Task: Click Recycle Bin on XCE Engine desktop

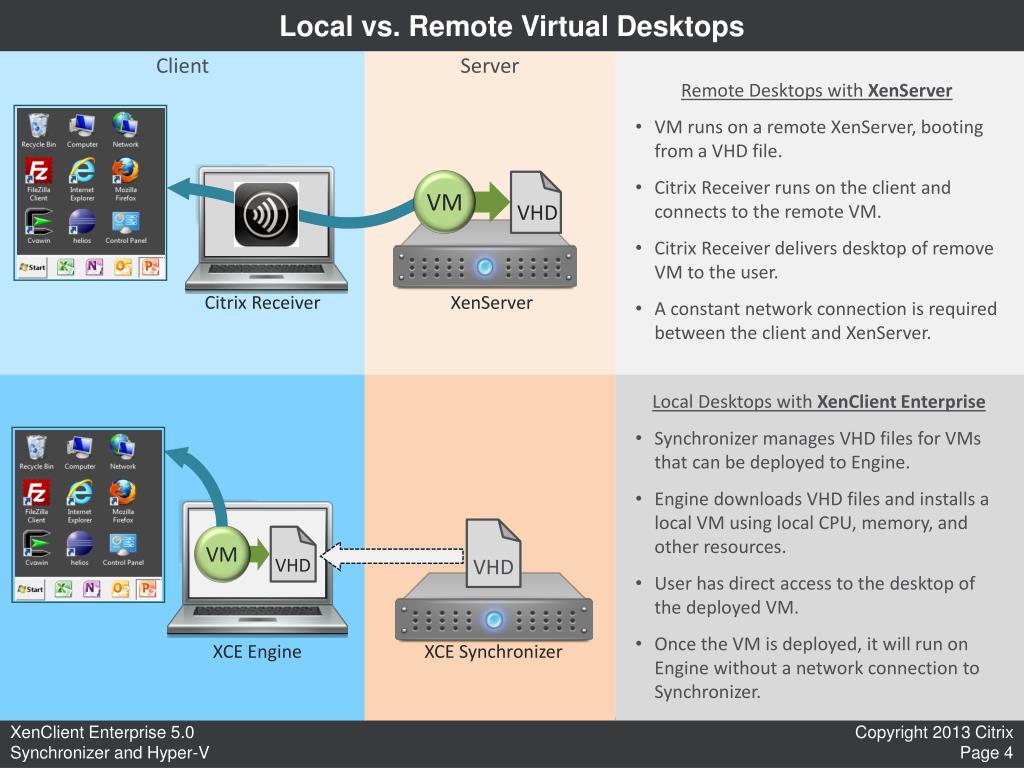Action: [37, 452]
